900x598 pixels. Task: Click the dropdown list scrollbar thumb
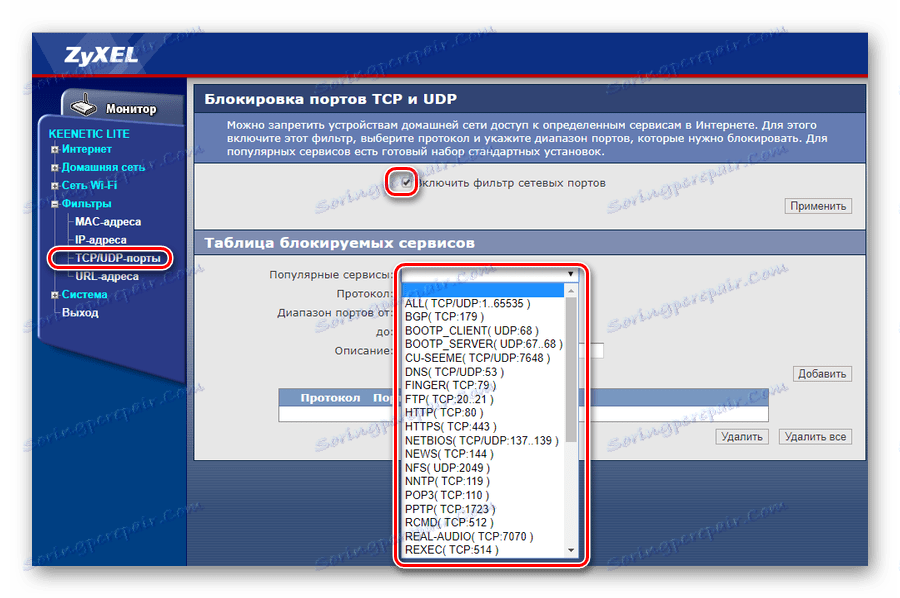(571, 370)
